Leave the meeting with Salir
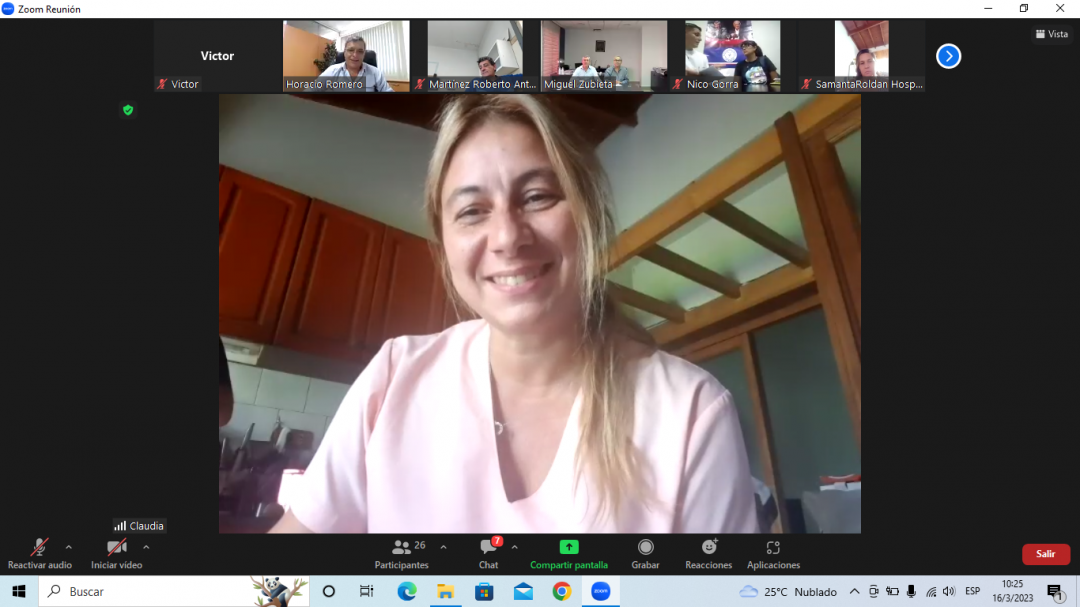The image size is (1080, 607). click(1046, 554)
